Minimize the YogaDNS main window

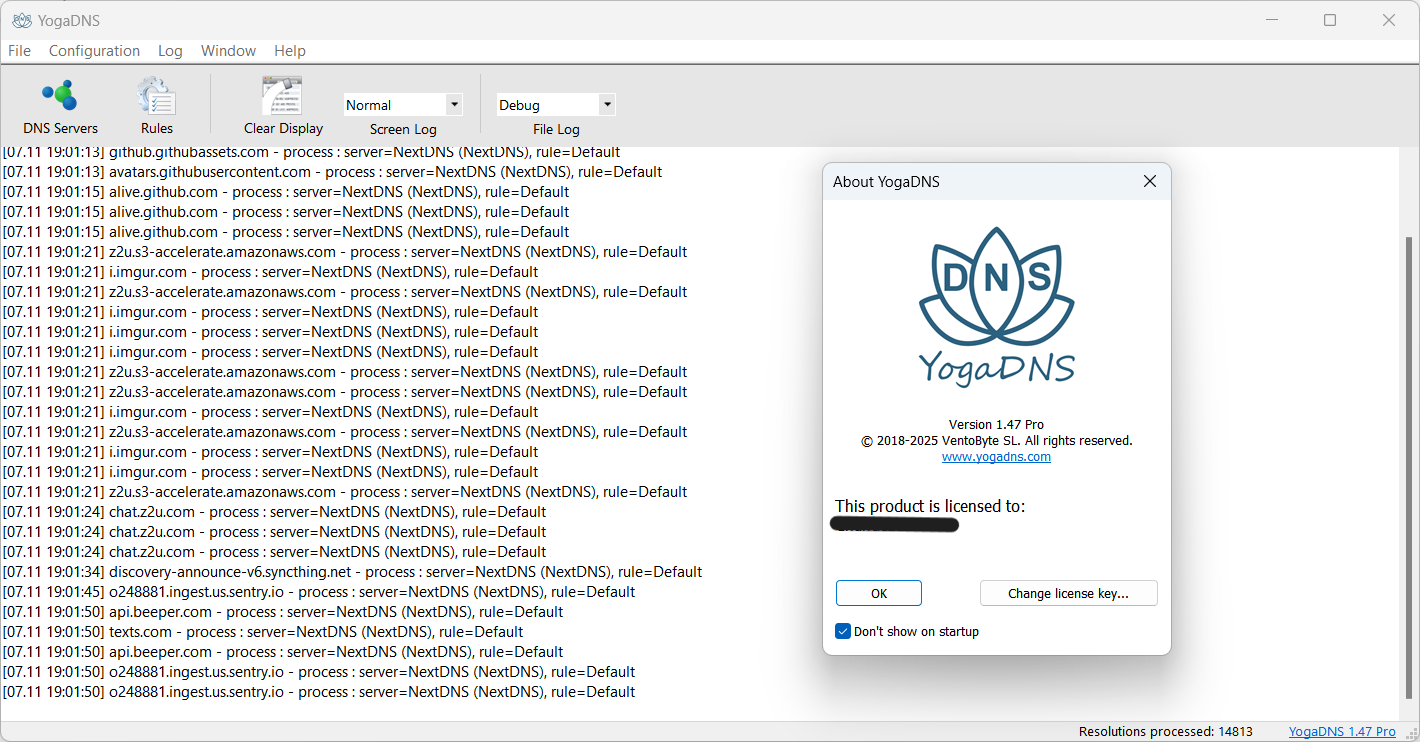tap(1272, 20)
